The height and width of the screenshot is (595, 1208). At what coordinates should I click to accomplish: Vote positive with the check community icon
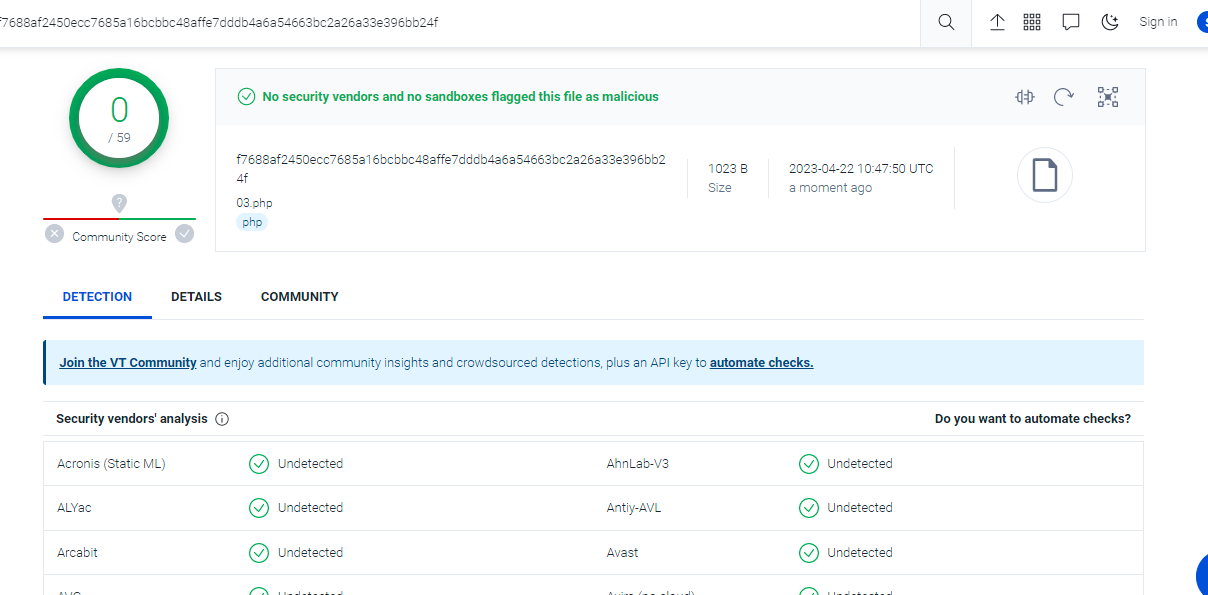[x=184, y=234]
